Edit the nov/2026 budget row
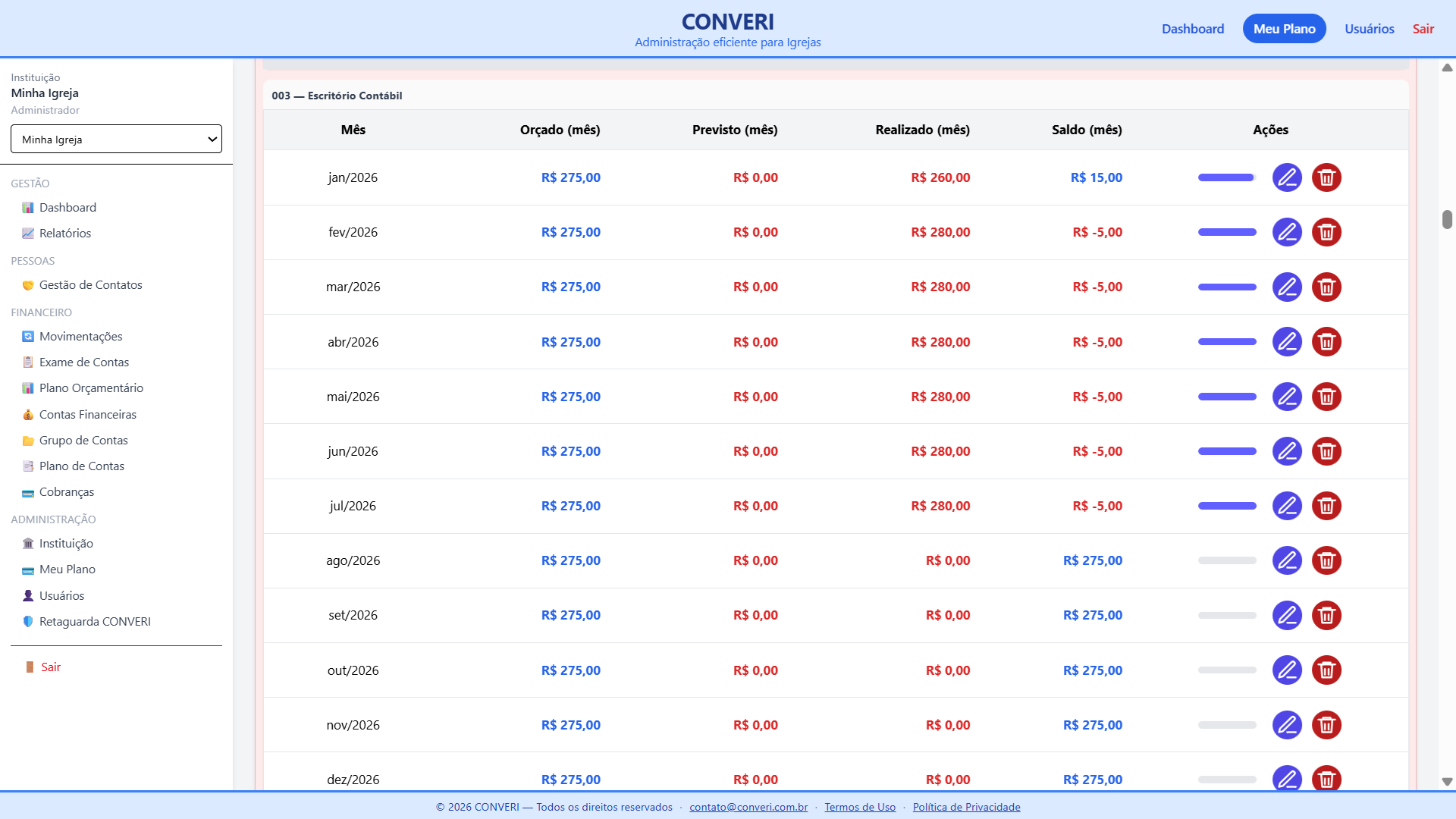 1287,725
